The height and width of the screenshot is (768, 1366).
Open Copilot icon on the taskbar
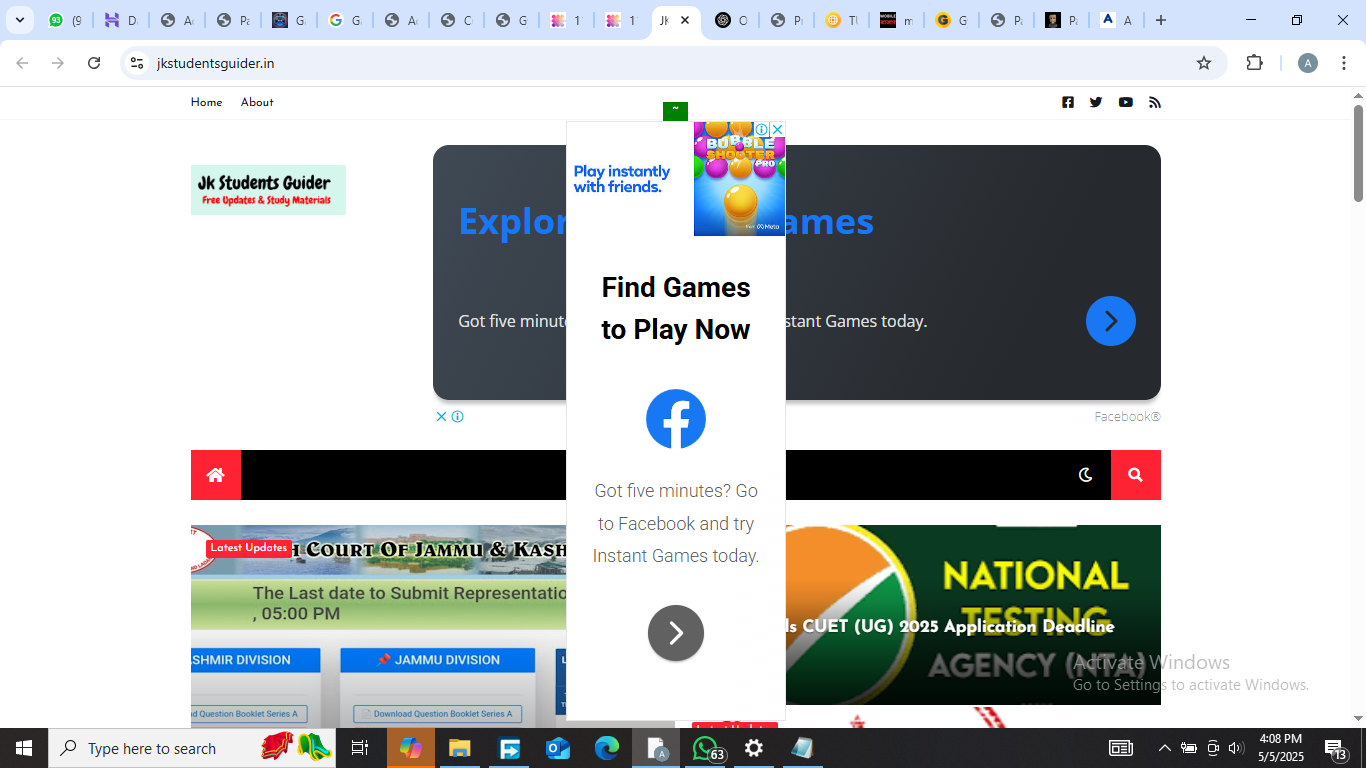(x=411, y=748)
